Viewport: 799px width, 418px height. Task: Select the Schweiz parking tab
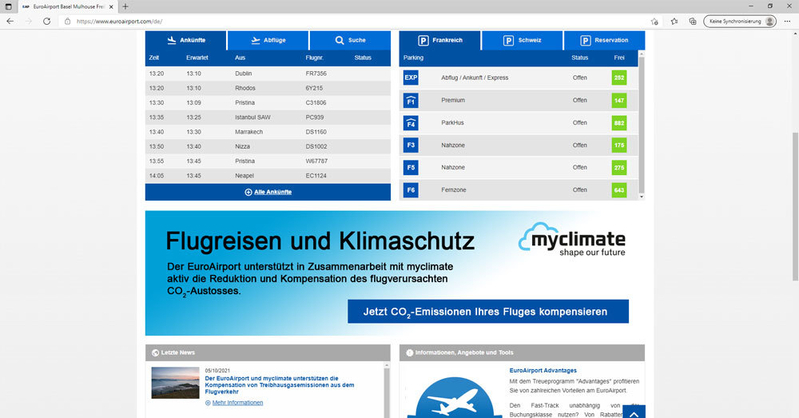click(x=522, y=40)
